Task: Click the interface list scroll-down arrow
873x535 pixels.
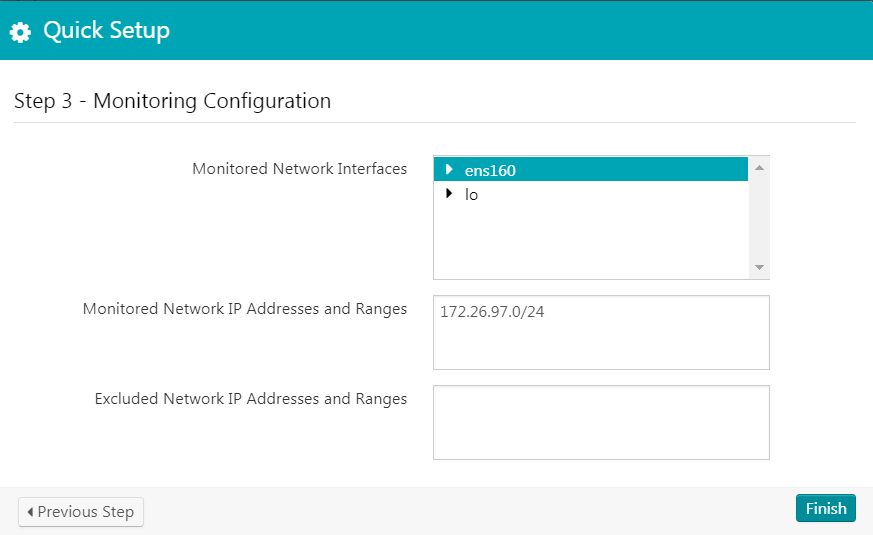Action: (x=759, y=268)
